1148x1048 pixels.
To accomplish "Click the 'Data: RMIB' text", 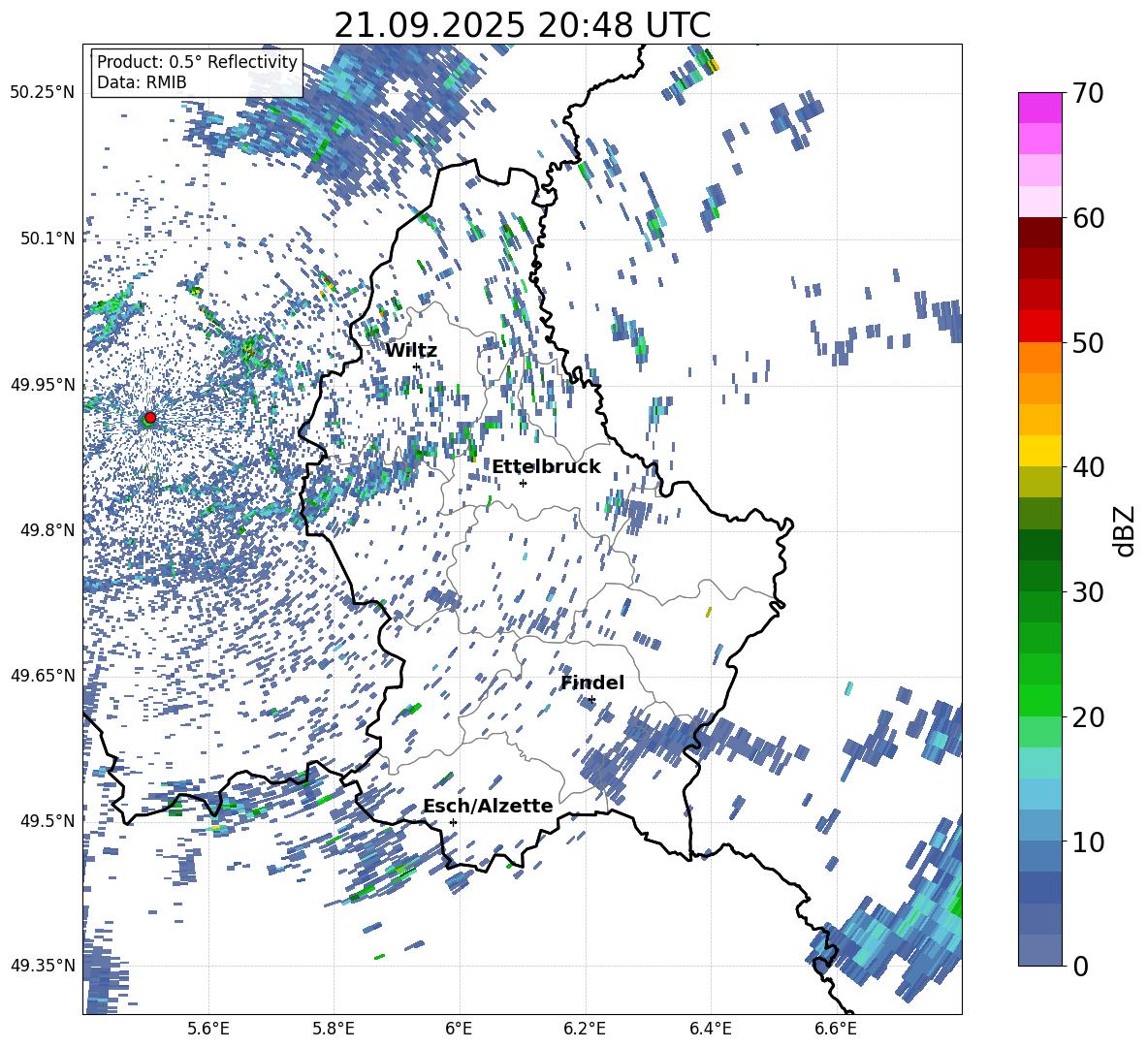I will (x=142, y=82).
